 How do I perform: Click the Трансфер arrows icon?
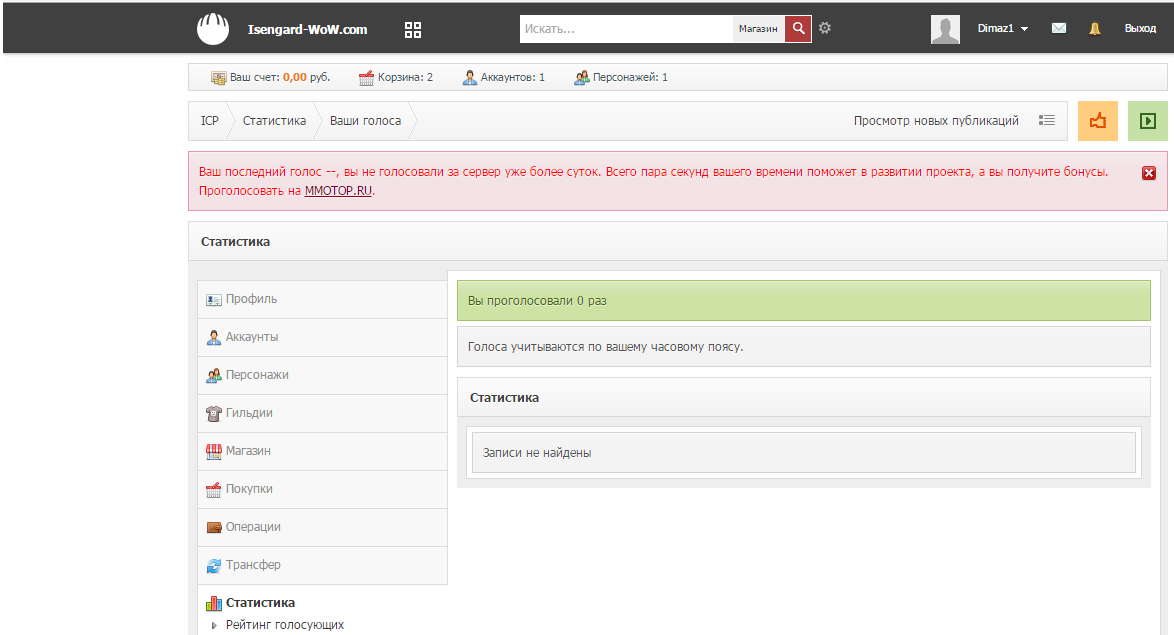click(x=213, y=565)
